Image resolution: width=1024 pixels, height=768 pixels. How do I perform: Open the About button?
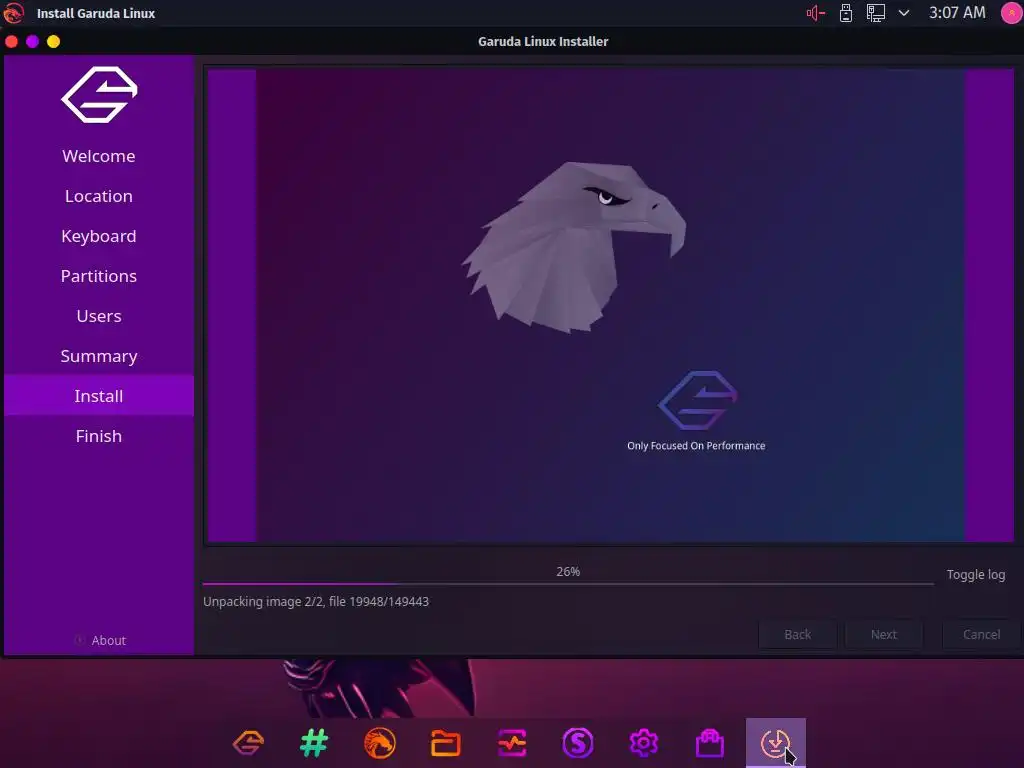100,640
